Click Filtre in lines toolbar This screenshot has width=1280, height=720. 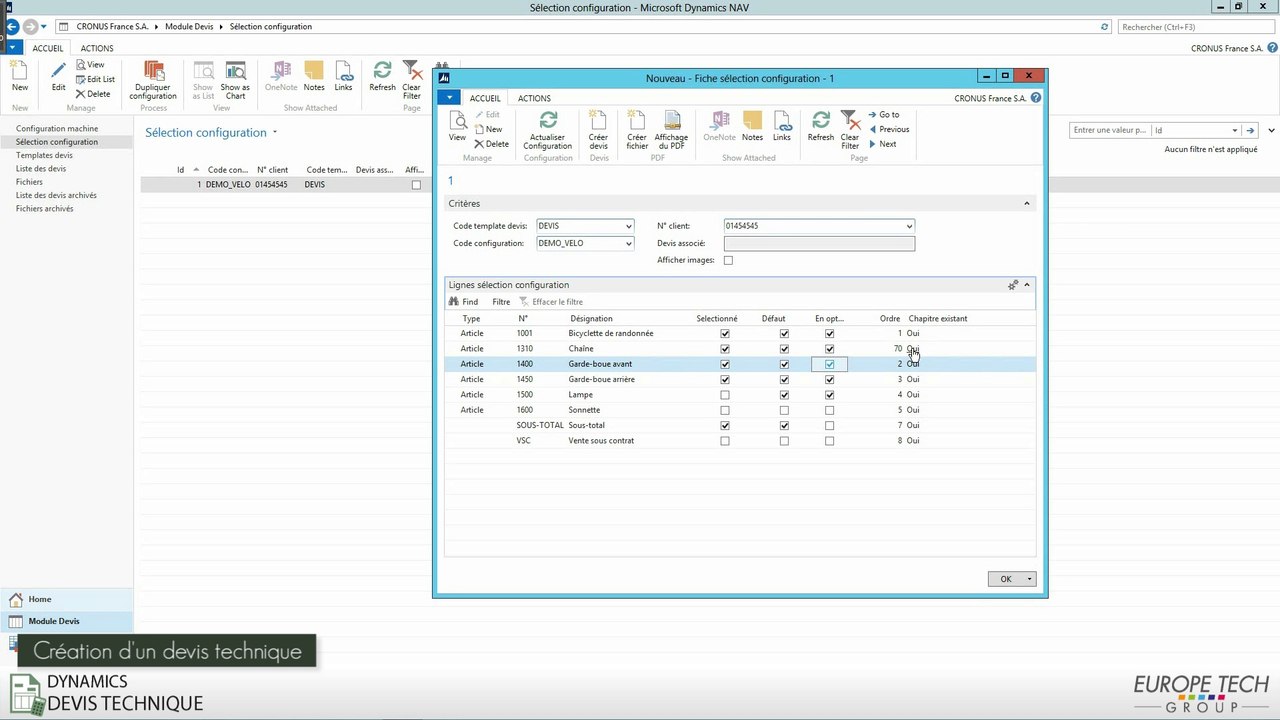pos(501,301)
